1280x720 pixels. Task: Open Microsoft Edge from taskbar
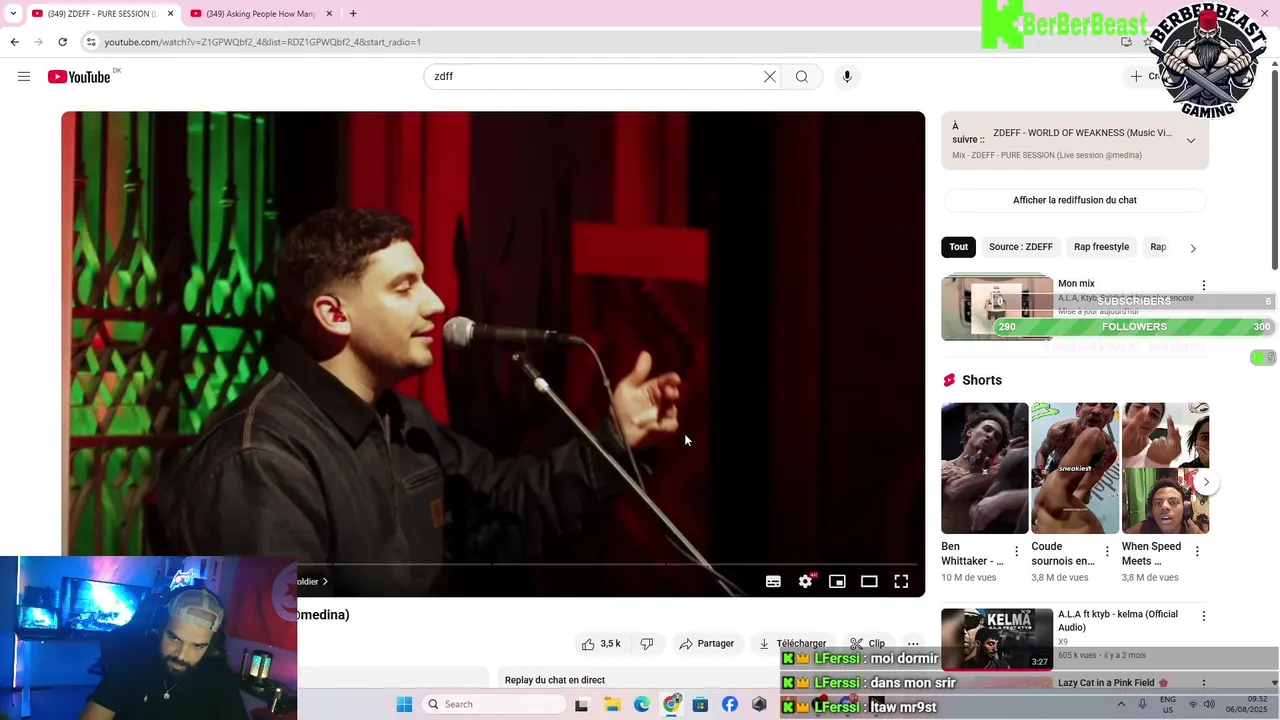coord(641,704)
